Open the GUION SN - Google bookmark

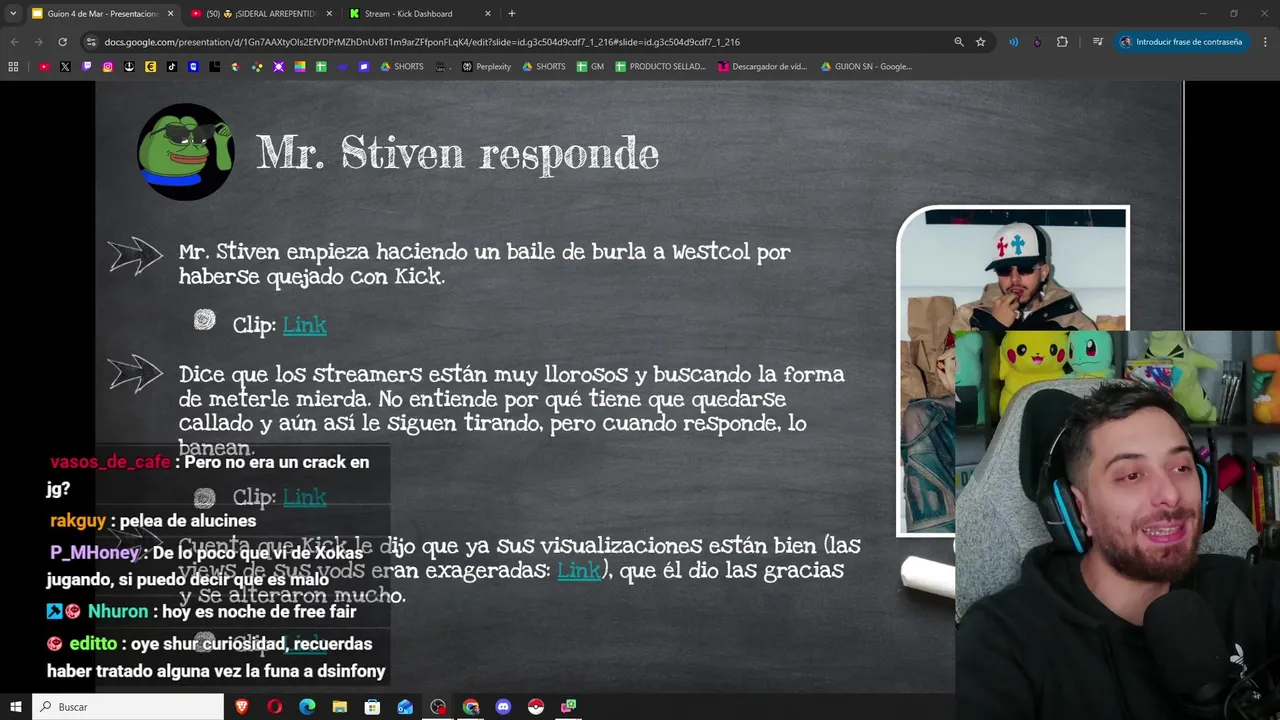866,67
